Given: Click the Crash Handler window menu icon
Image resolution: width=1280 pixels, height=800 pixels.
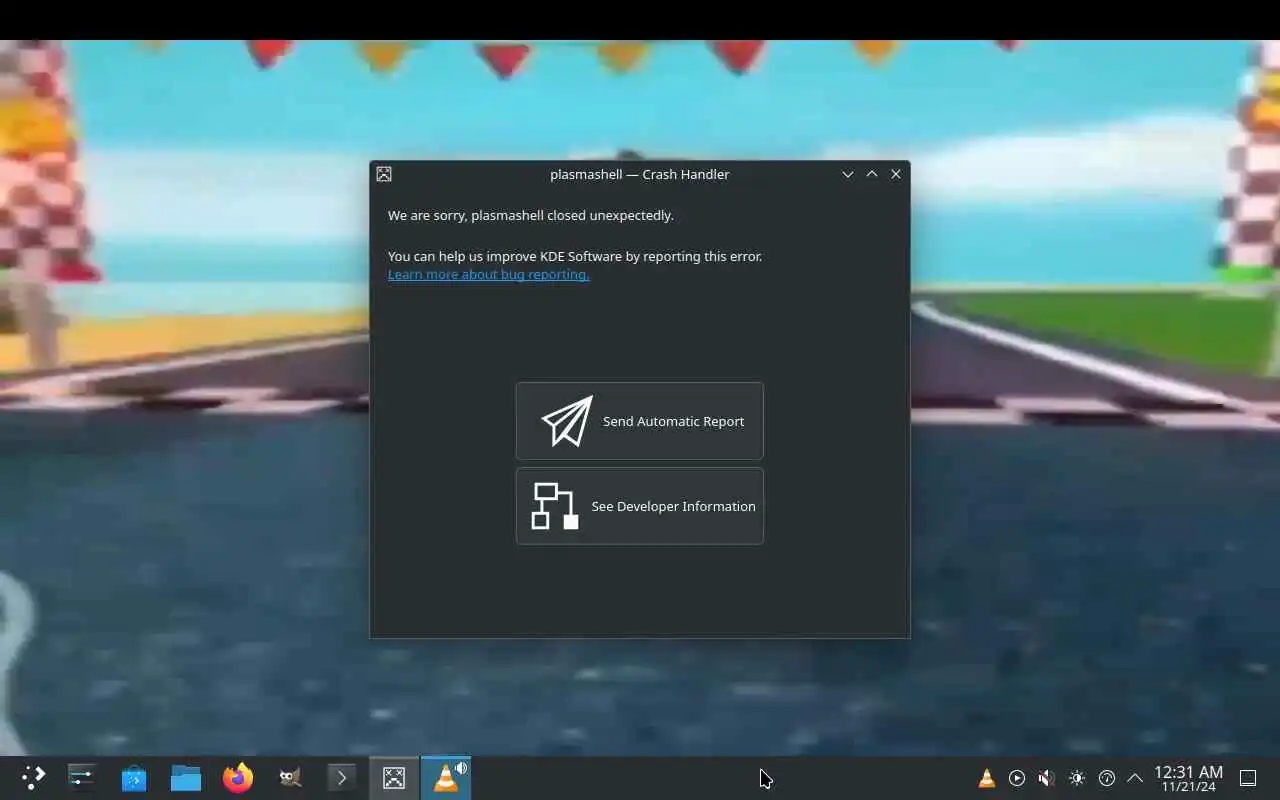Looking at the screenshot, I should pos(384,174).
